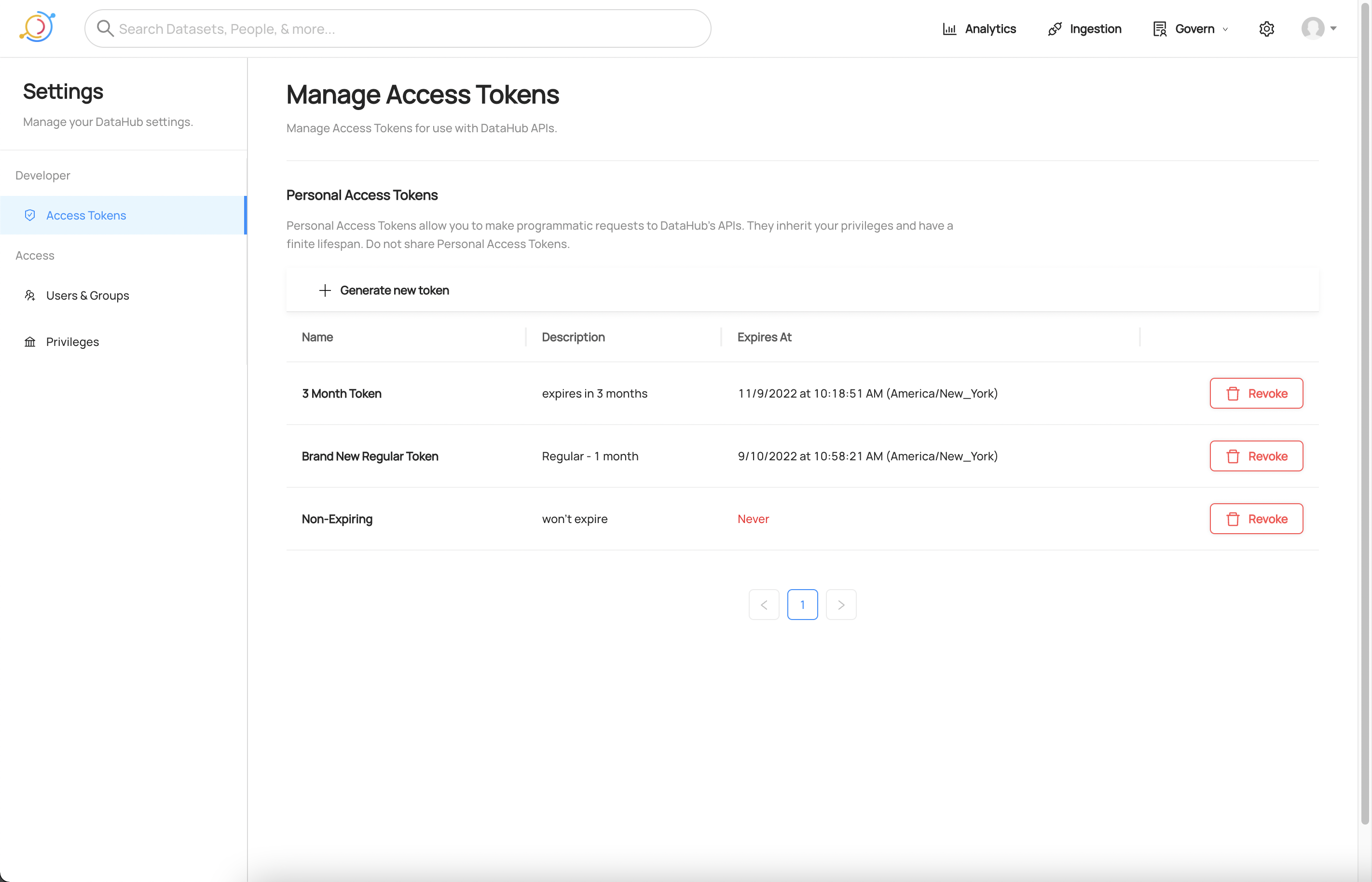Click the 11/9/2022 expiry date

tap(868, 393)
